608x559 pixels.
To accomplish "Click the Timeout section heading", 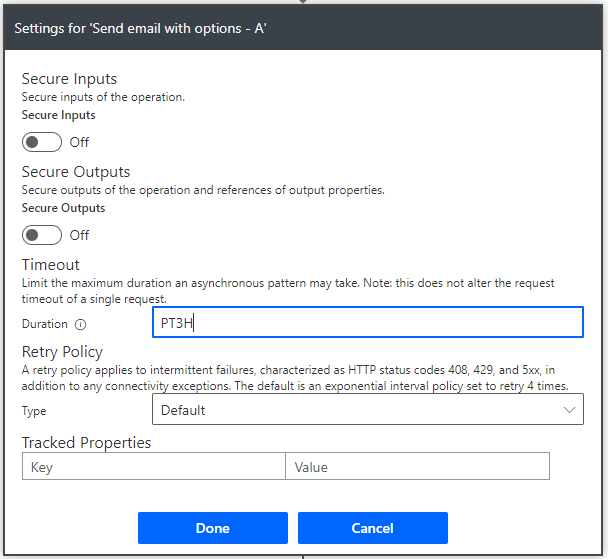I will click(51, 265).
